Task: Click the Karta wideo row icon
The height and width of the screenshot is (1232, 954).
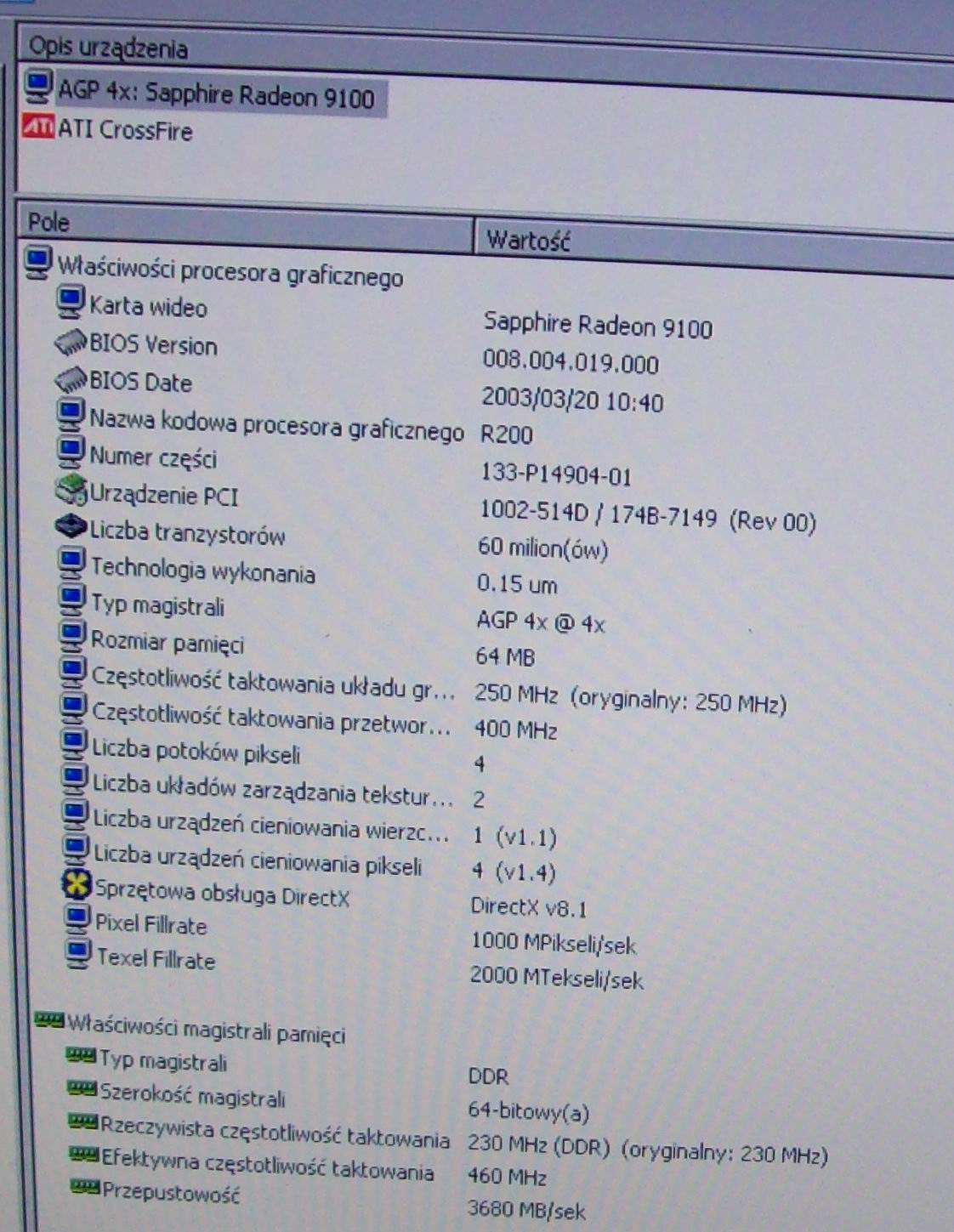Action: [71, 300]
